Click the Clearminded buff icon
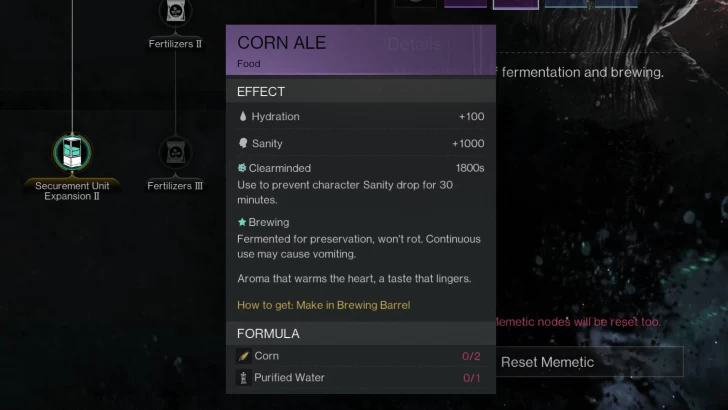Image resolution: width=728 pixels, height=410 pixels. [x=242, y=169]
